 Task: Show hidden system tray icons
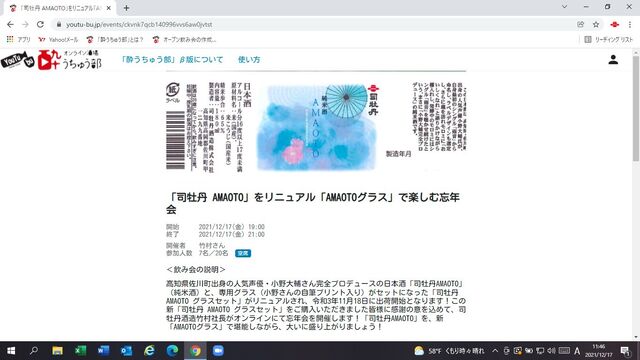[x=495, y=351]
